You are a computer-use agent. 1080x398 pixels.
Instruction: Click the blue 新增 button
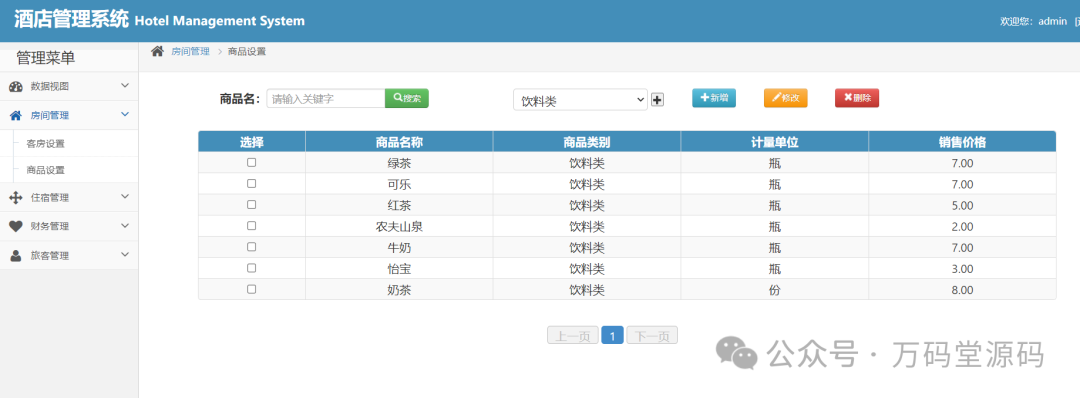pyautogui.click(x=714, y=98)
